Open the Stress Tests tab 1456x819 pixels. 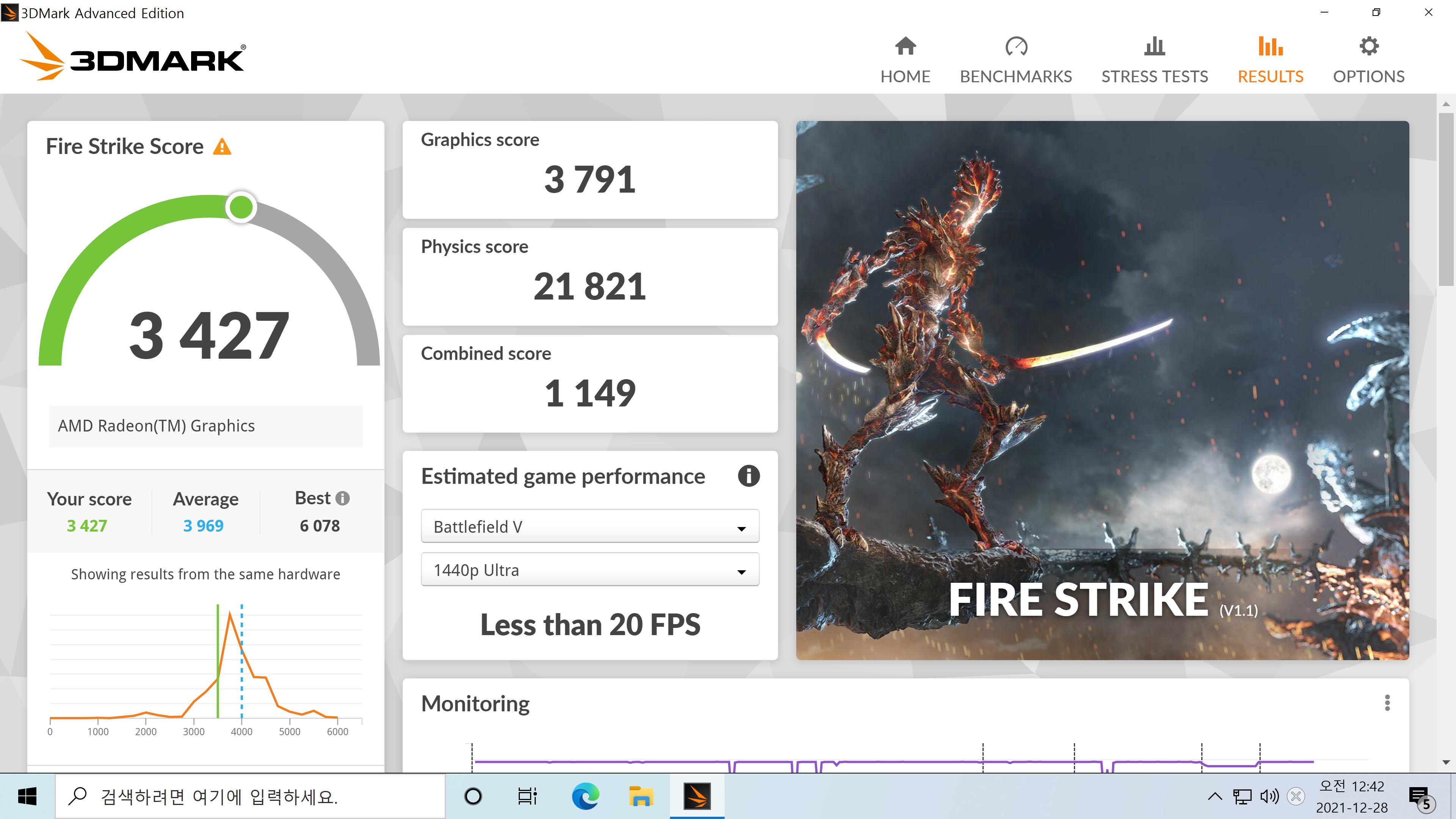(x=1154, y=60)
